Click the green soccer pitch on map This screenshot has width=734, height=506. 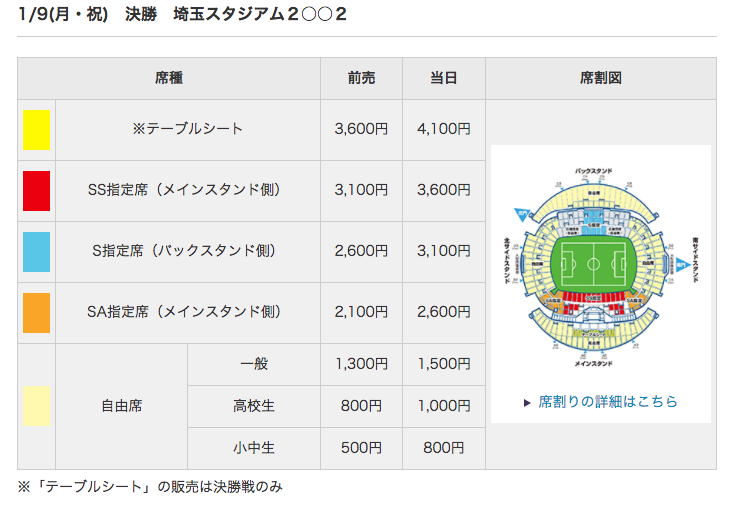tap(594, 264)
